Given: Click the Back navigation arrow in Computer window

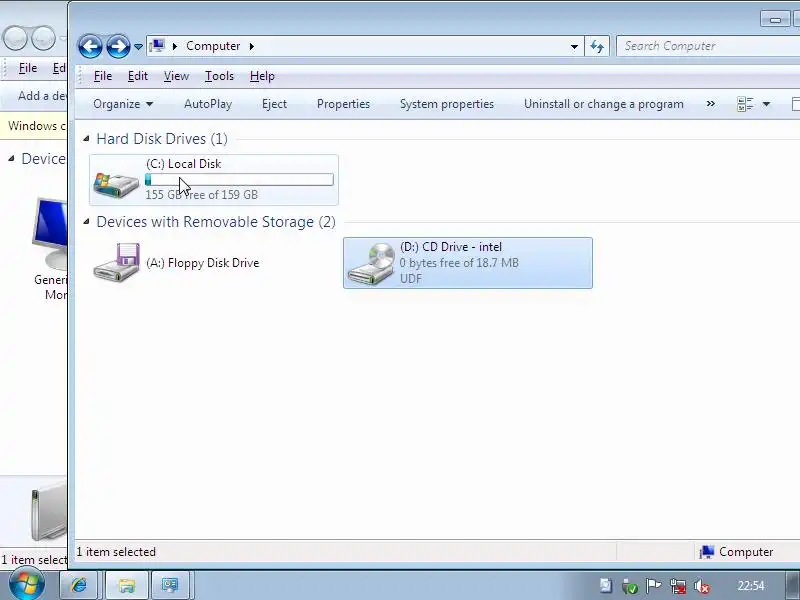Looking at the screenshot, I should (90, 46).
